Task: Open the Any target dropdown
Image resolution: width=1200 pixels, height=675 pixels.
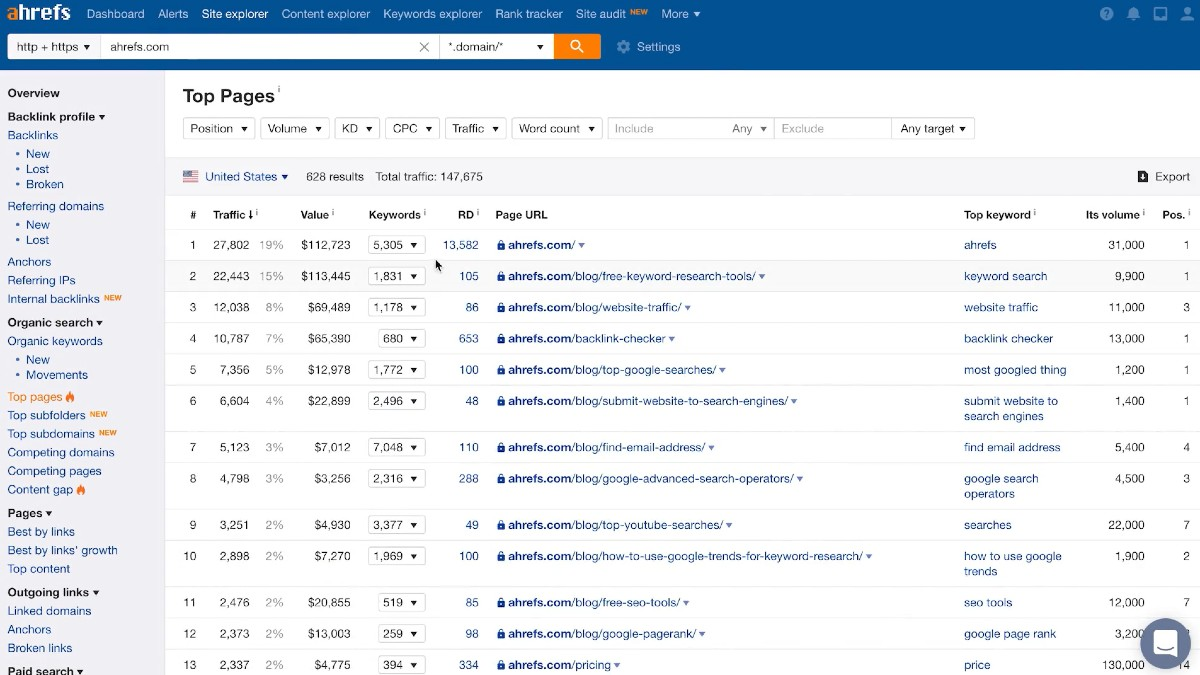Action: click(933, 129)
